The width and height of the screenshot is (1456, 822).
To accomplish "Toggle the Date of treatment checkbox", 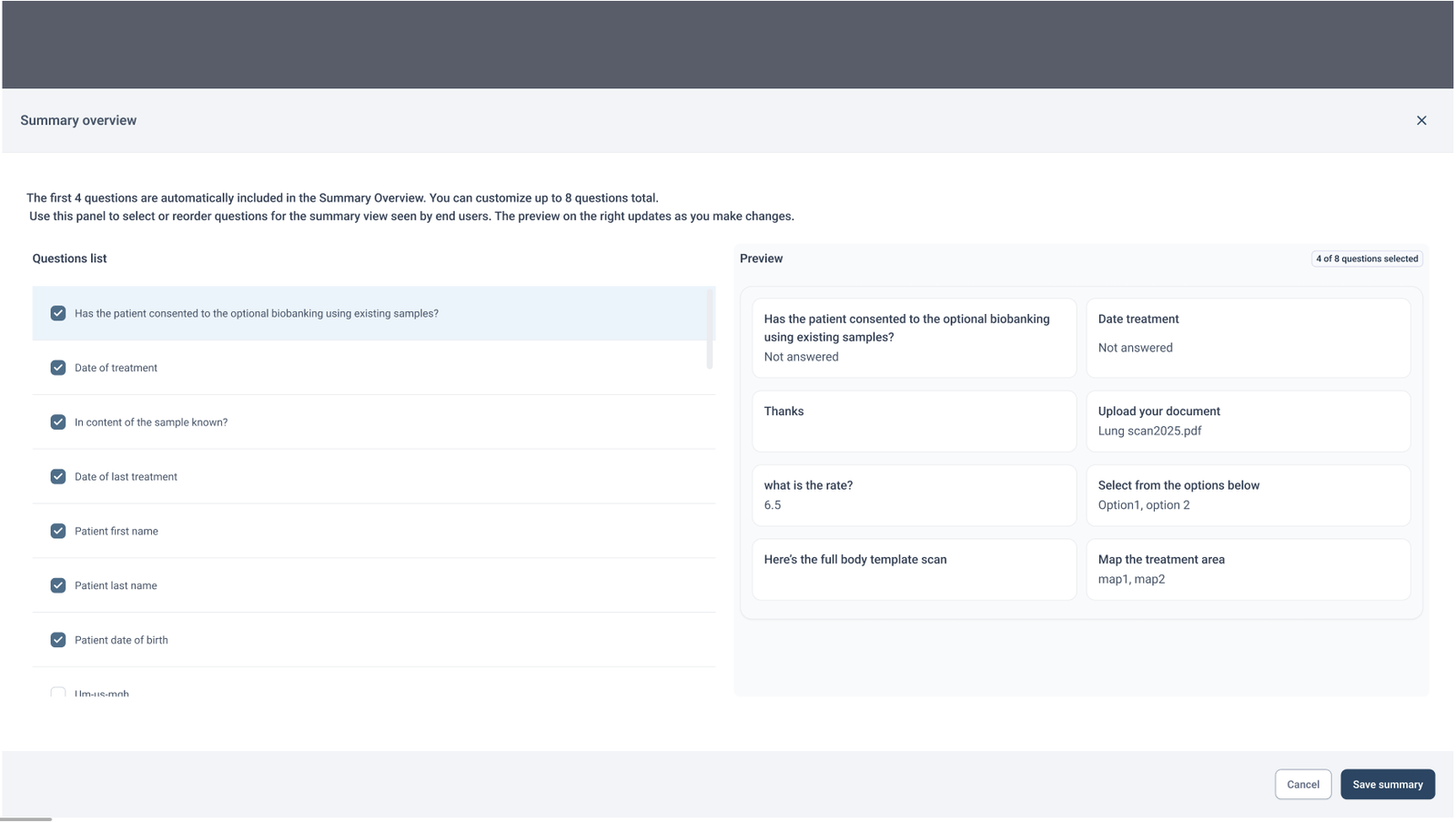I will tap(58, 368).
